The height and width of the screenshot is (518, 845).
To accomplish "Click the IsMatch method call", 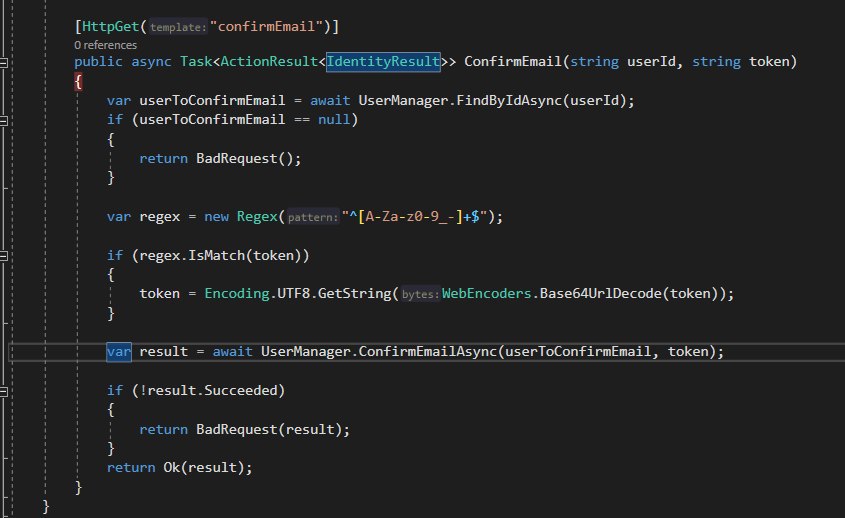I will click(x=216, y=255).
